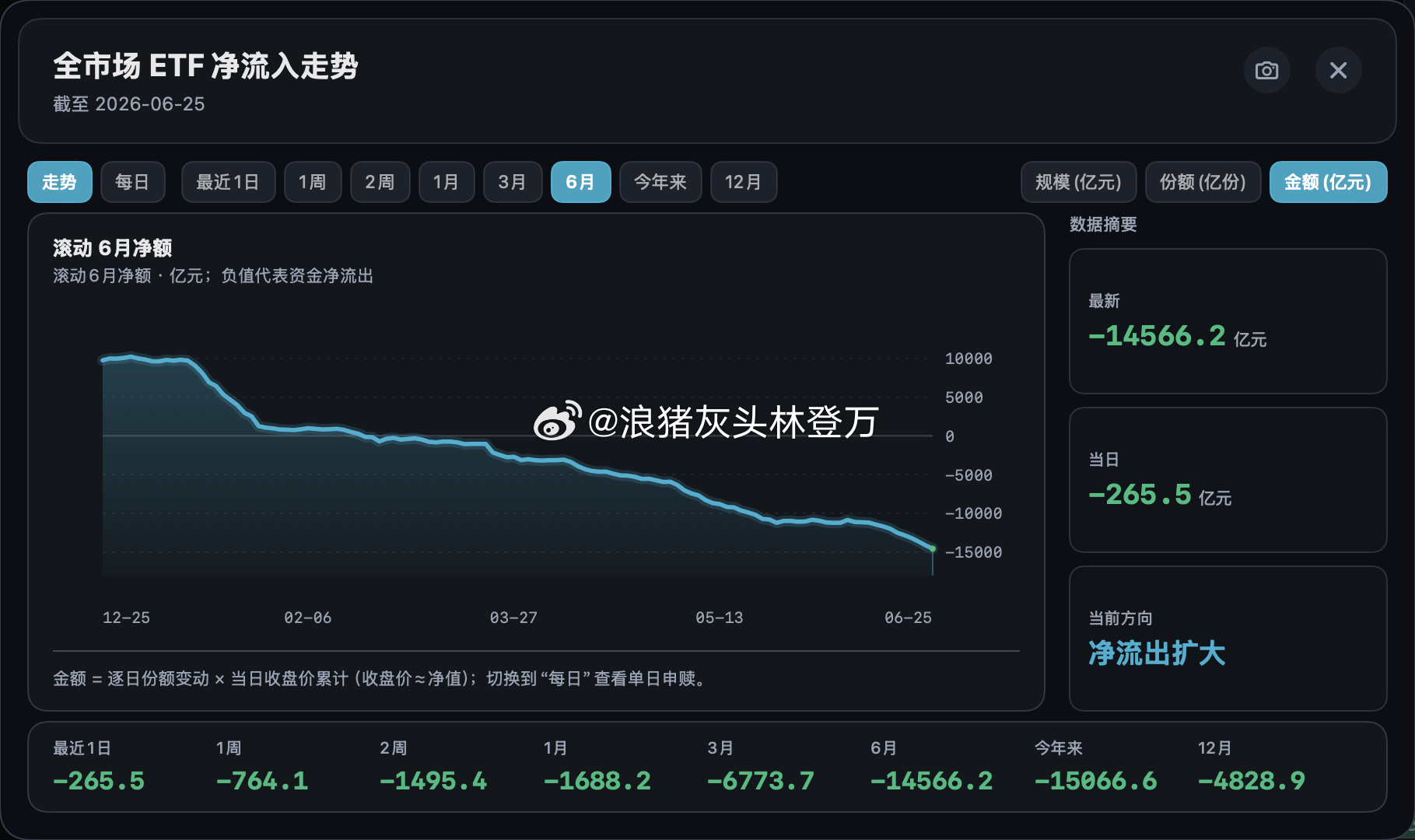The width and height of the screenshot is (1415, 840).
Task: Click the 03-27 x-axis date label
Action: click(x=513, y=618)
